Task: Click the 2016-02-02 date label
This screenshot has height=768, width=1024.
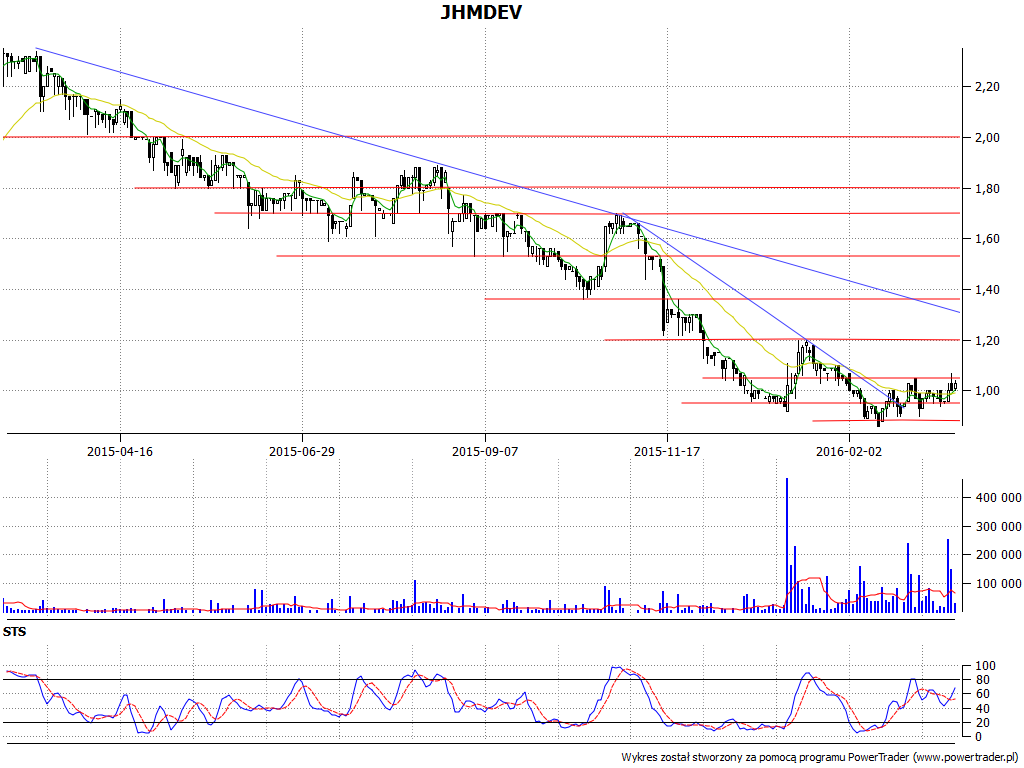Action: [x=849, y=451]
